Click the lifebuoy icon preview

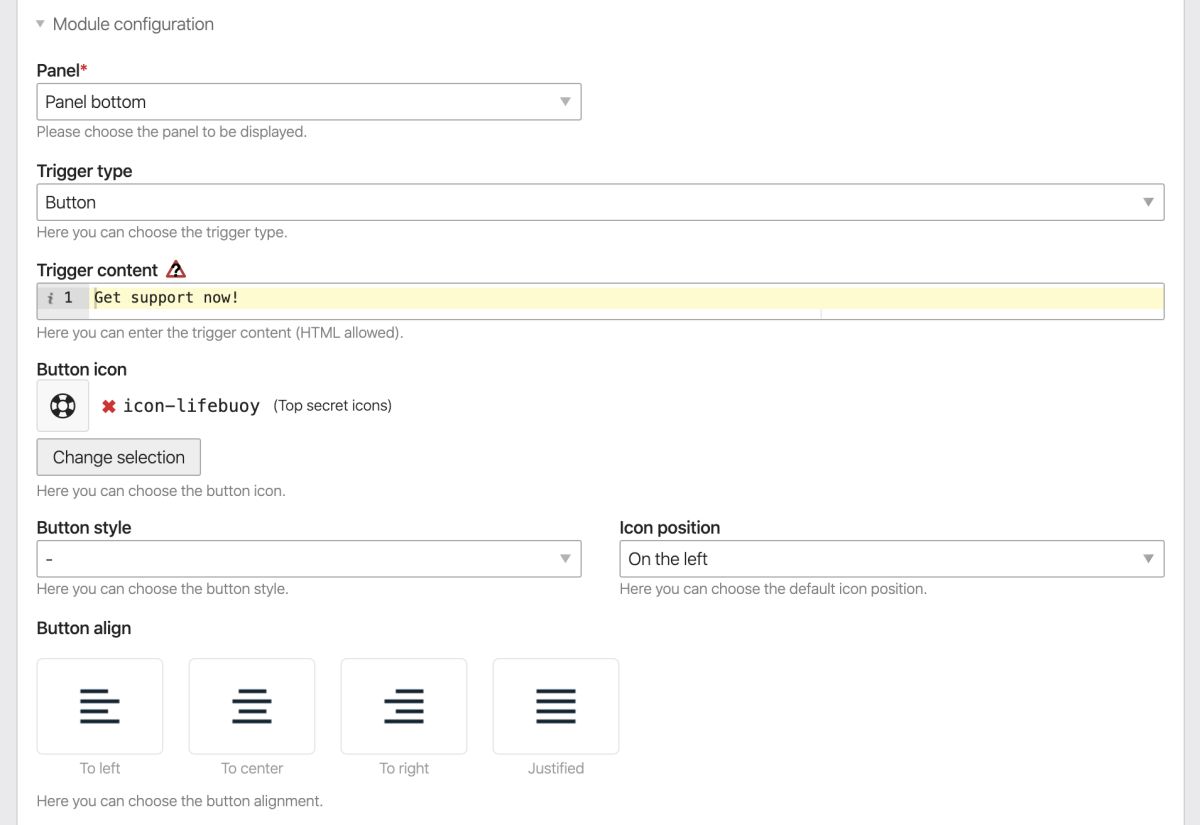pos(63,406)
